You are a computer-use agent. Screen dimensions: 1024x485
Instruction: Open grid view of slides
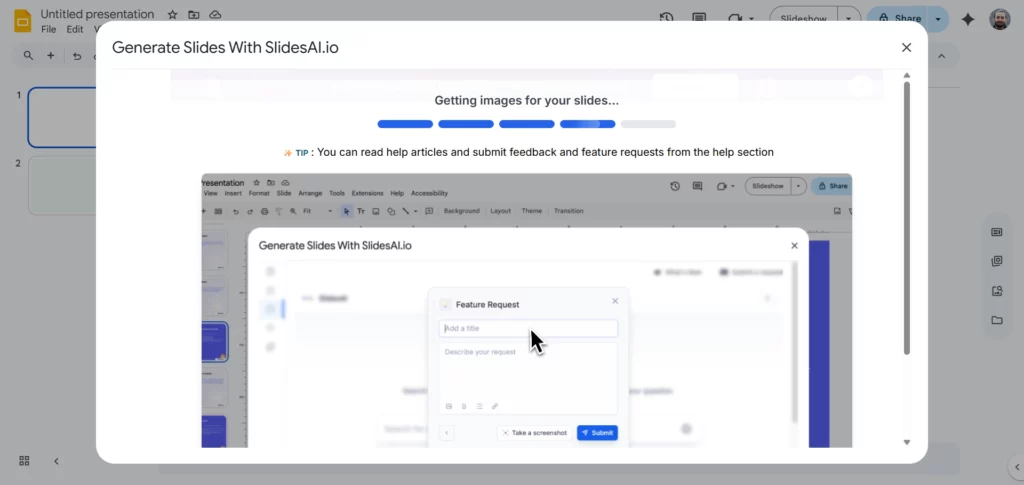(x=24, y=461)
